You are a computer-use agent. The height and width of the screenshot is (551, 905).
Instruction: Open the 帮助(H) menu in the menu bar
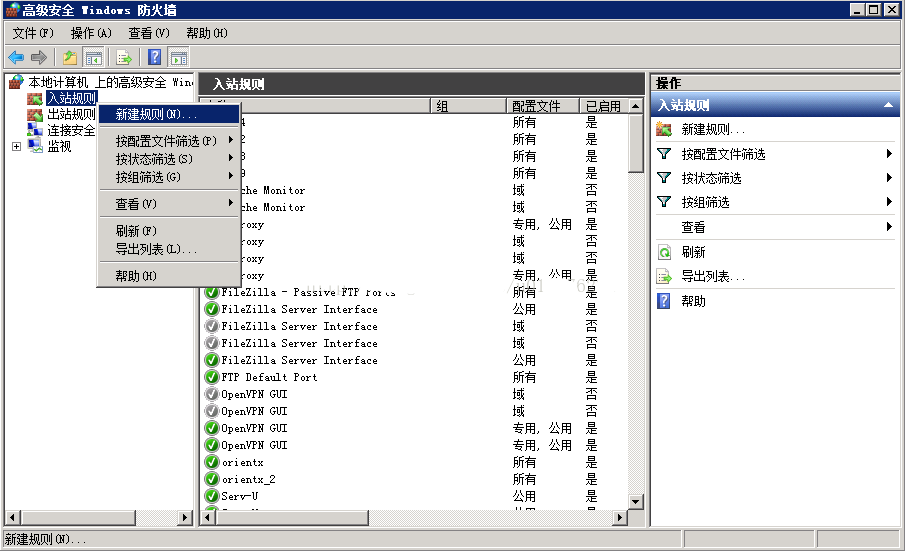click(x=207, y=33)
